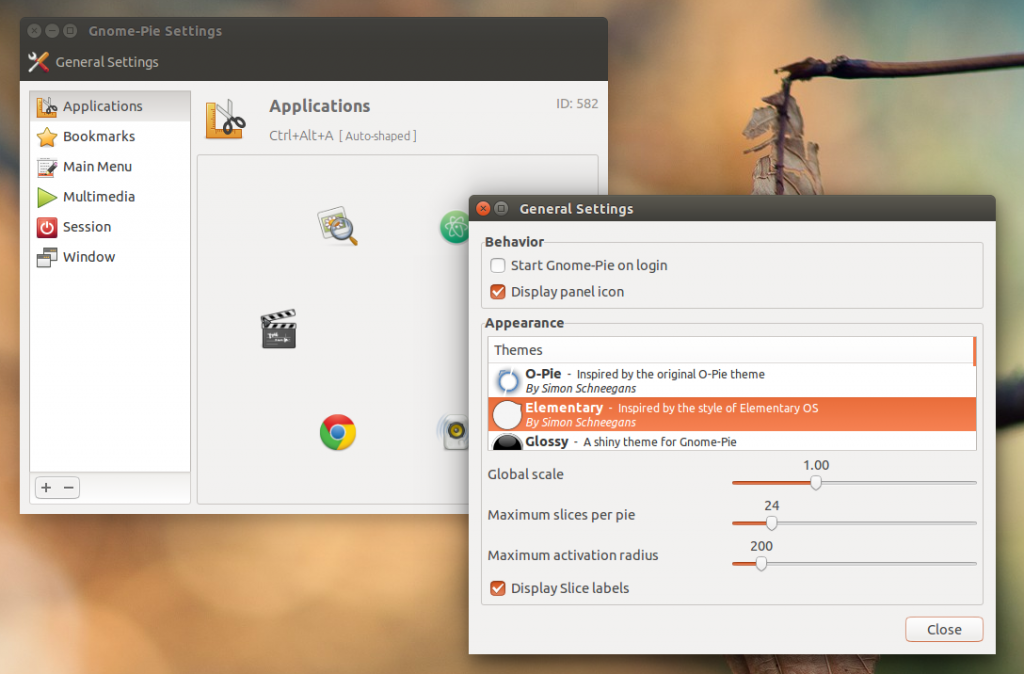The width and height of the screenshot is (1024, 674).
Task: Enable Start Gnome-Pie on login
Action: tap(498, 266)
